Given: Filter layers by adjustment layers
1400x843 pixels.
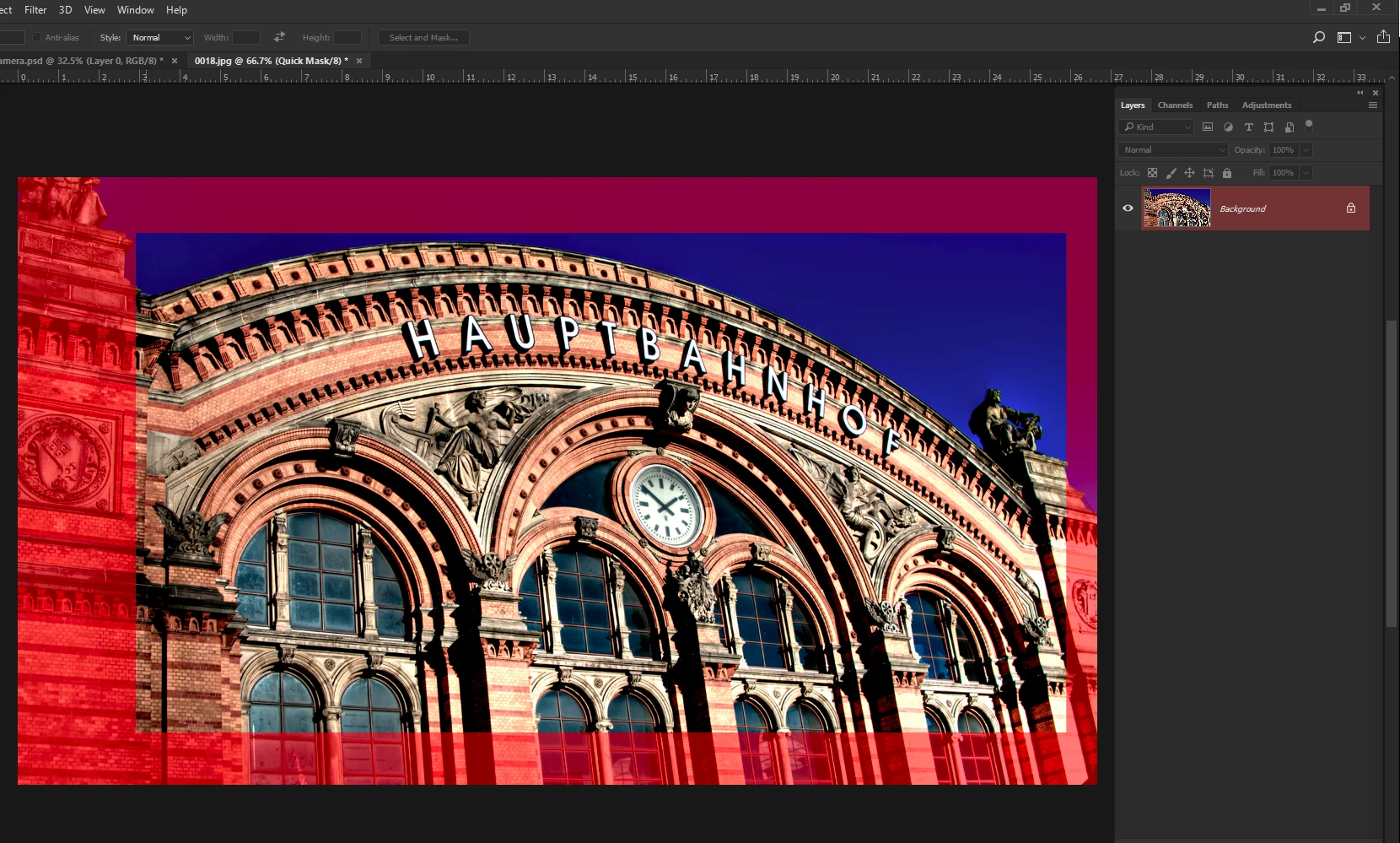Looking at the screenshot, I should point(1228,127).
